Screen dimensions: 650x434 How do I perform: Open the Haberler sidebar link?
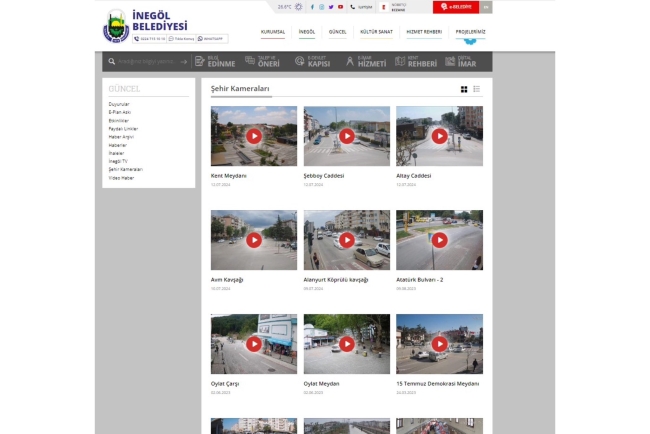click(x=118, y=145)
